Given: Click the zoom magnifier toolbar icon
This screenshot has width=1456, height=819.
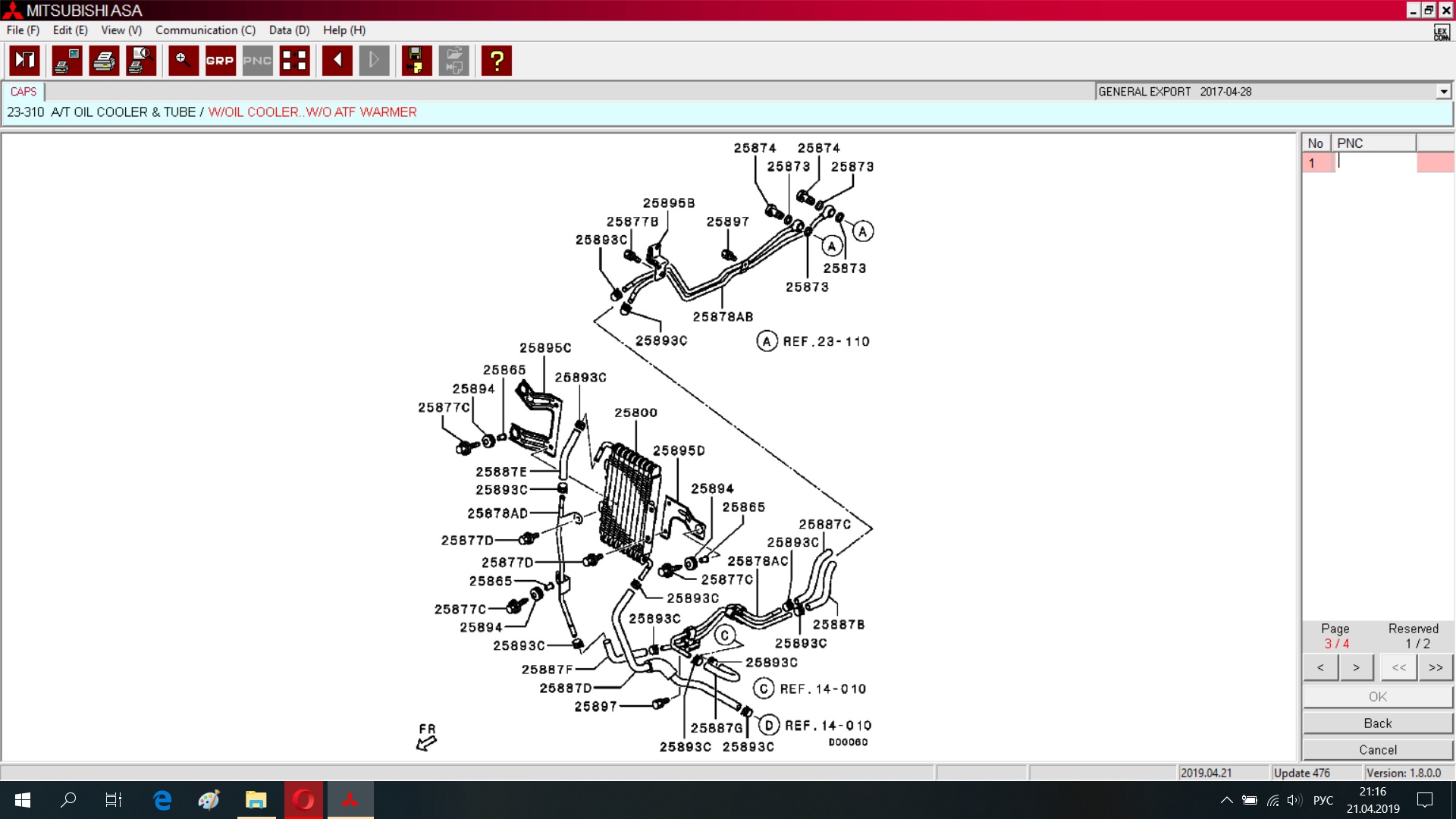Looking at the screenshot, I should [183, 61].
